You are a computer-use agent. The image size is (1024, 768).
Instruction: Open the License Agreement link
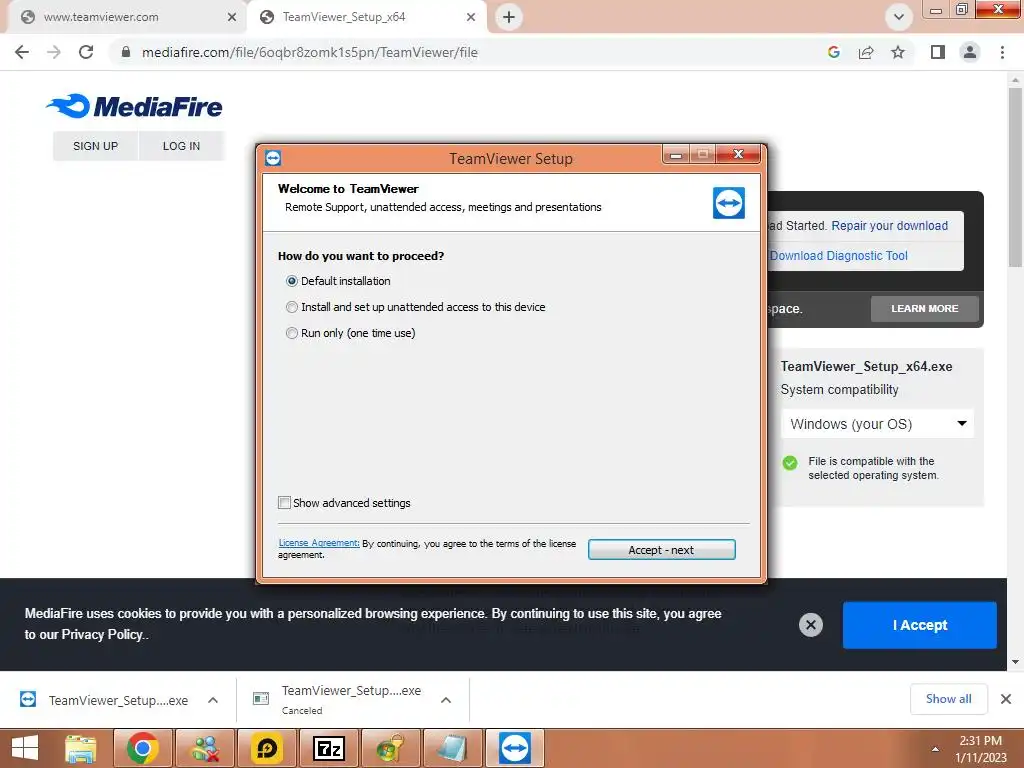click(319, 543)
